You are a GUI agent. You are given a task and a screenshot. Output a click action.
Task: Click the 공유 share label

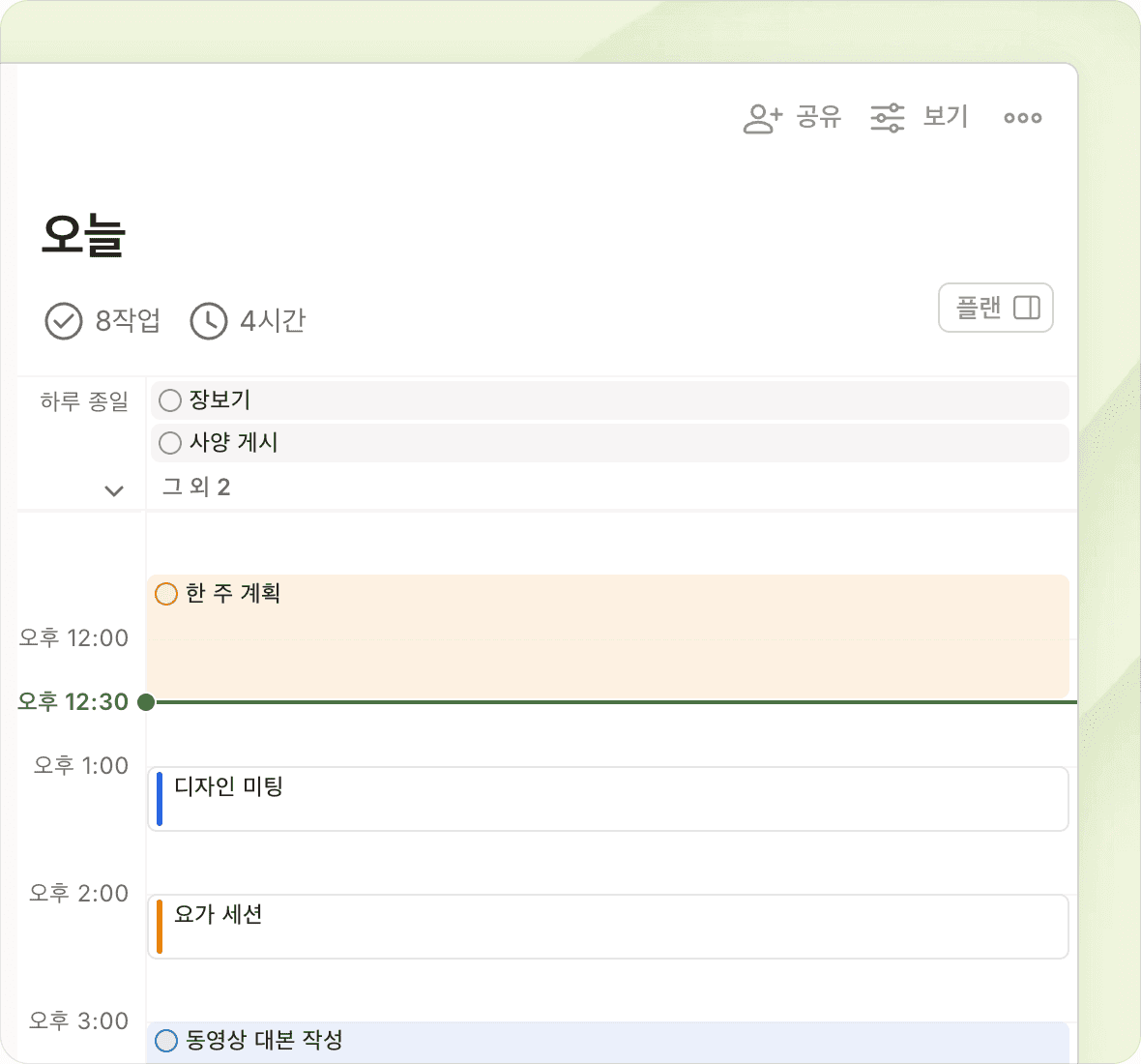pos(819,117)
